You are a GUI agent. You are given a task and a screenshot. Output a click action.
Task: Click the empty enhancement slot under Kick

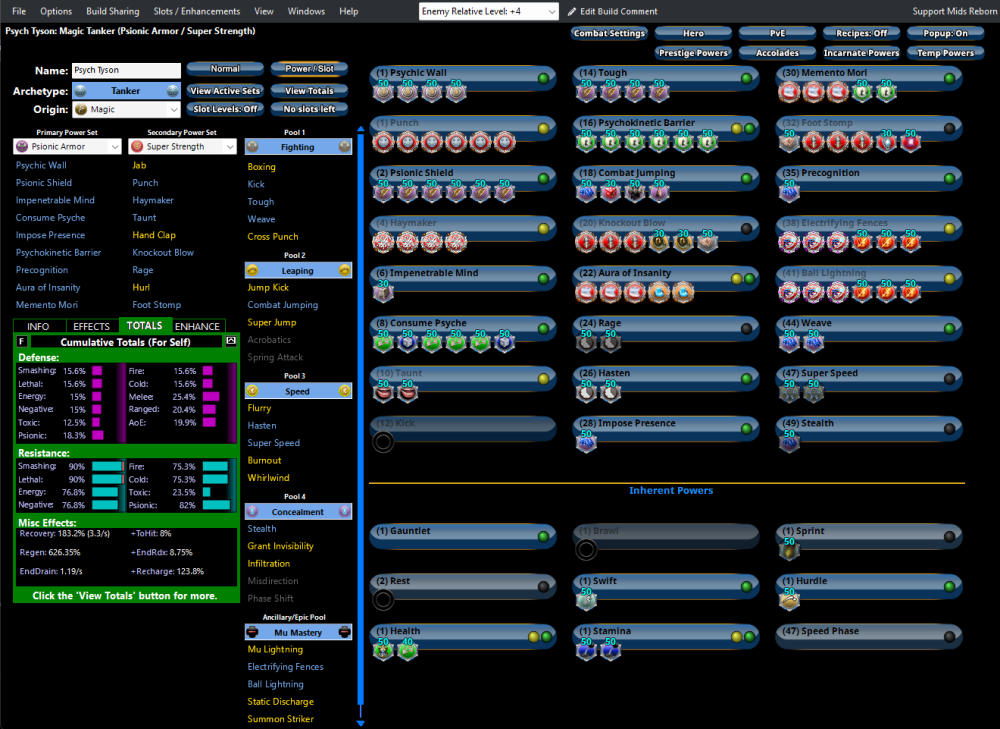pos(383,442)
